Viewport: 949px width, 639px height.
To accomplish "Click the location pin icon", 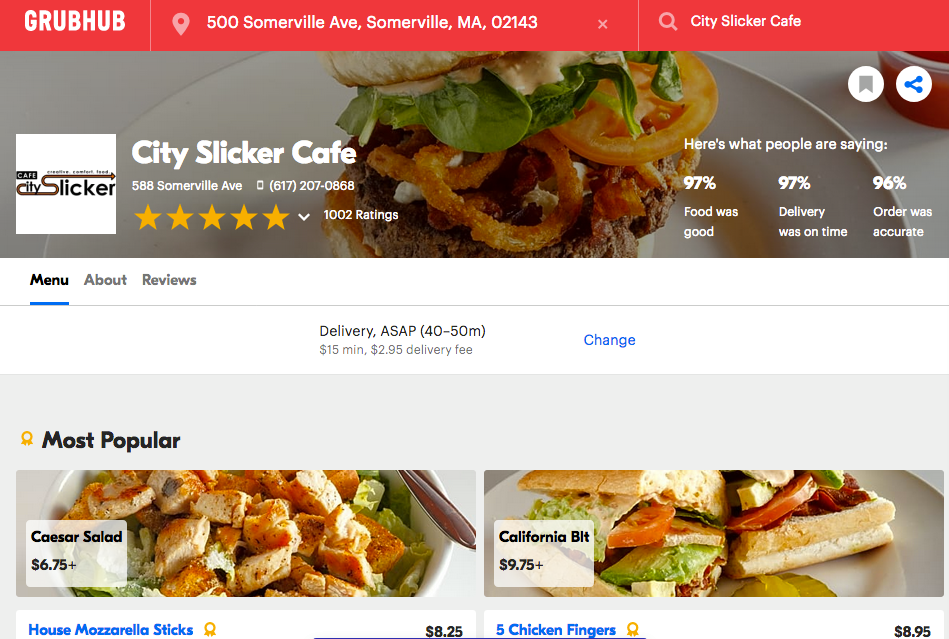I will [181, 23].
